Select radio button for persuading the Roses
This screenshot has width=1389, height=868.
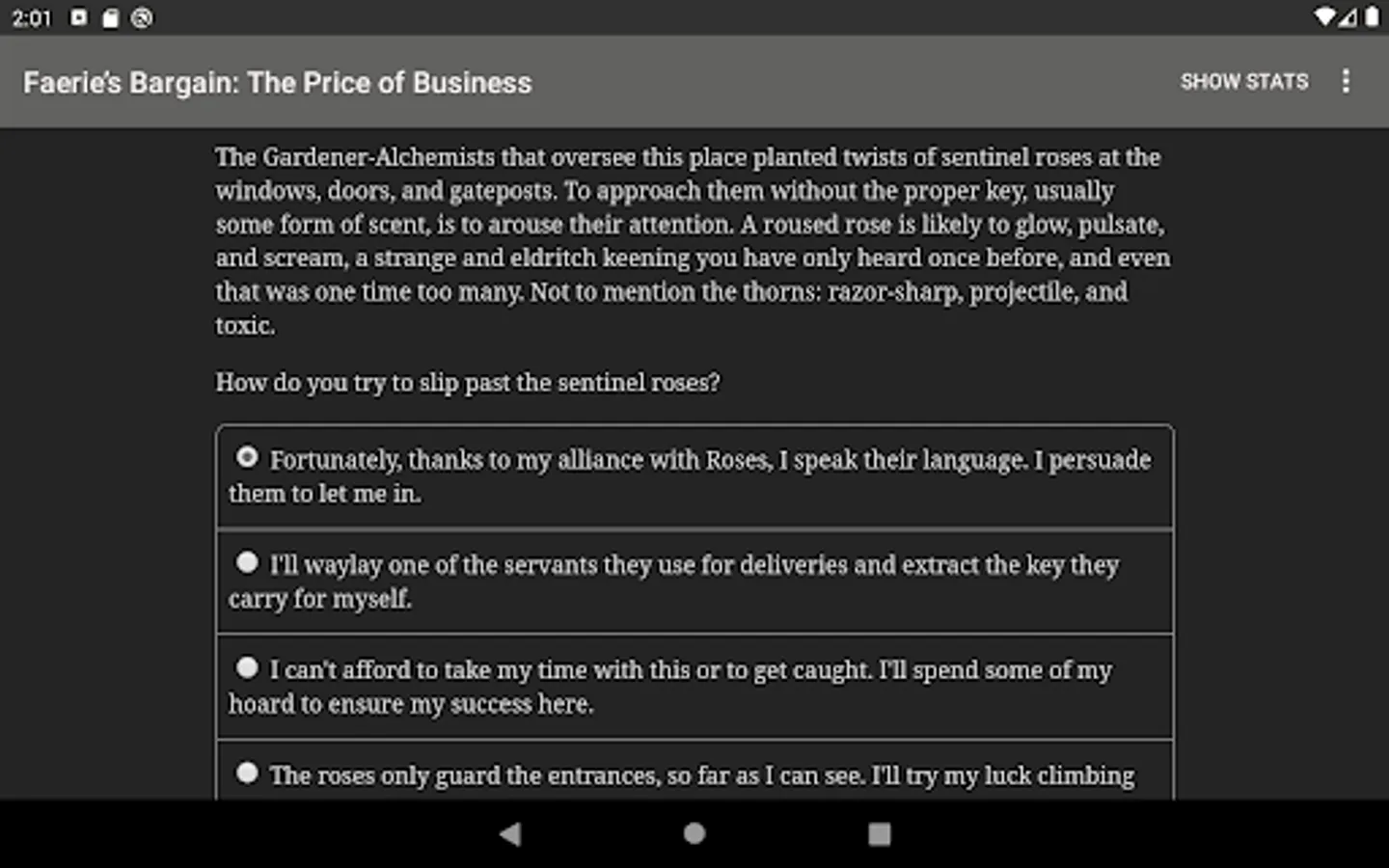[247, 457]
